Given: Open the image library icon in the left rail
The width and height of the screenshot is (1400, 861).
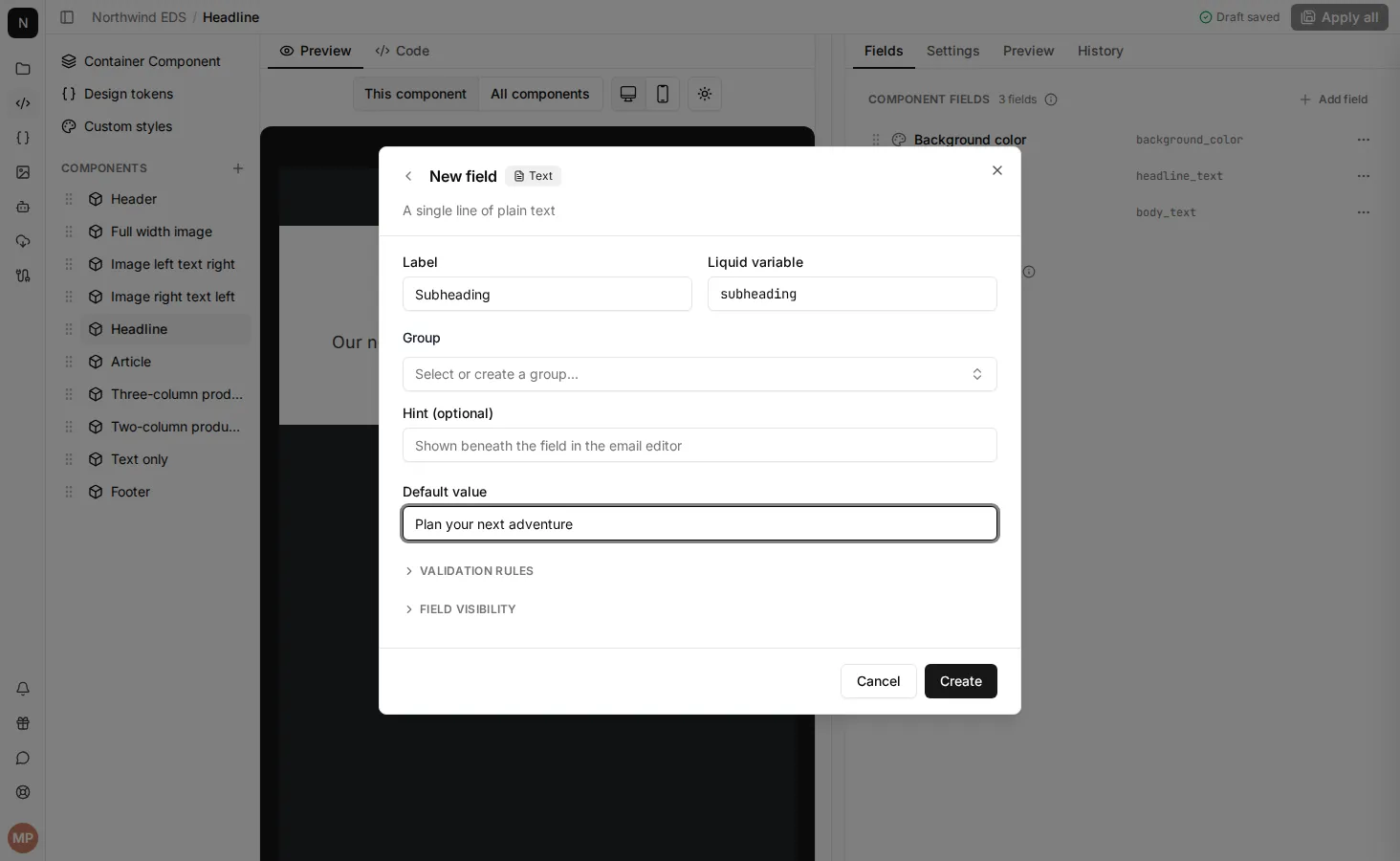Looking at the screenshot, I should pyautogui.click(x=23, y=172).
